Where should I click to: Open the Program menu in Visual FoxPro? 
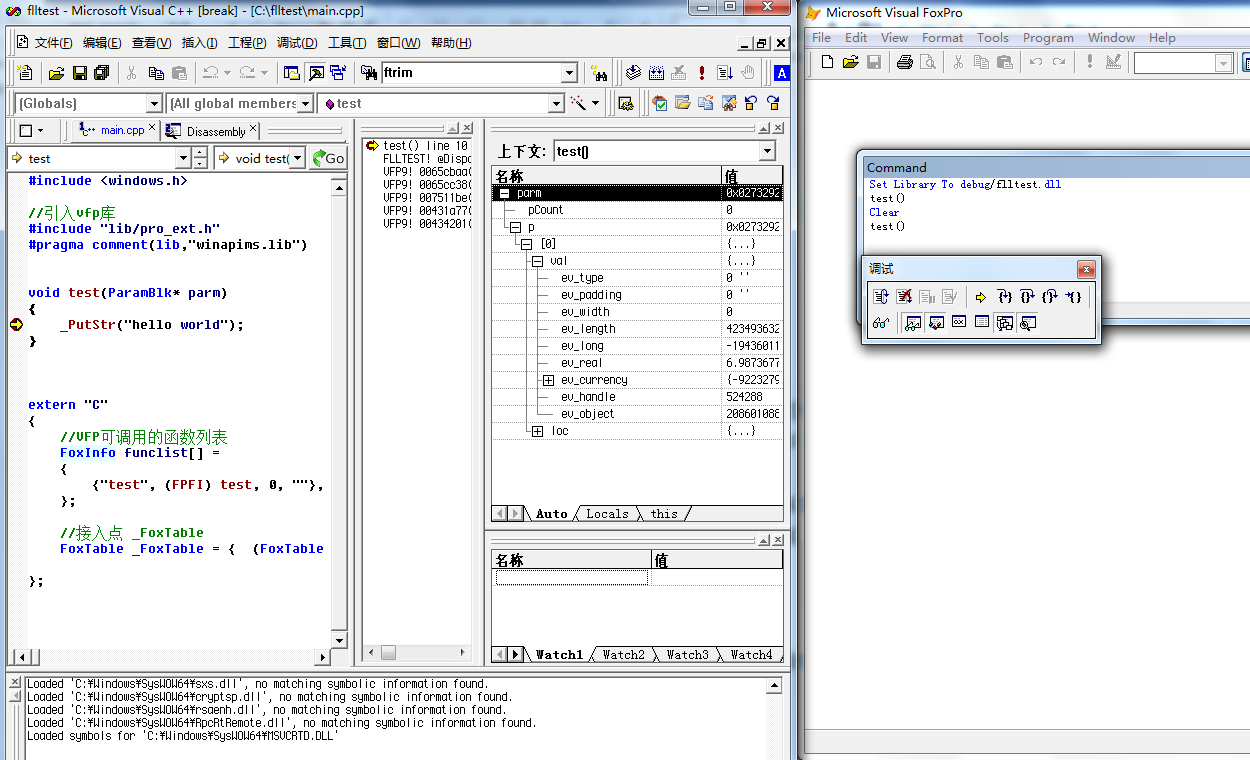(1048, 38)
